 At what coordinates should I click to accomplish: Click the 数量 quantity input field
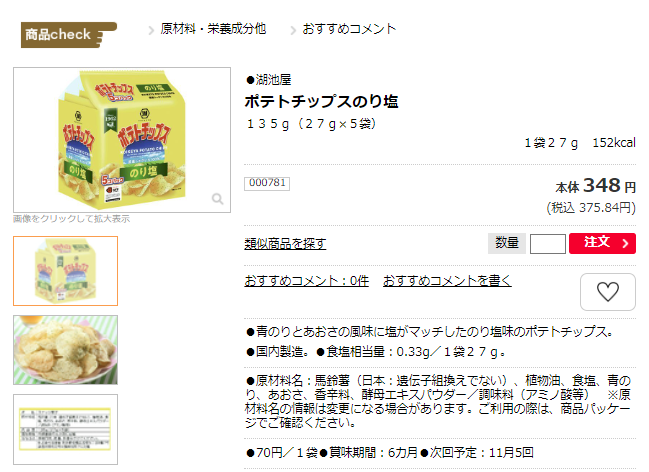pyautogui.click(x=548, y=243)
